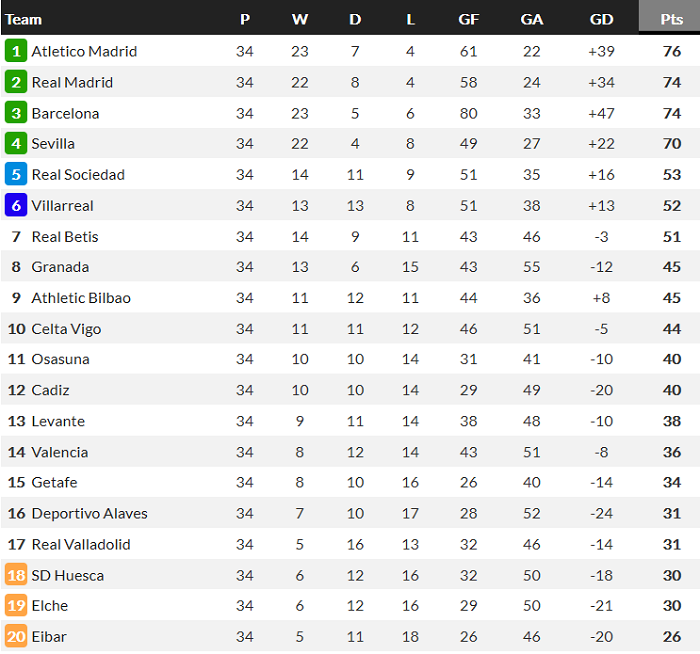Click Atletico Madrid's green position 1 badge

click(x=16, y=51)
